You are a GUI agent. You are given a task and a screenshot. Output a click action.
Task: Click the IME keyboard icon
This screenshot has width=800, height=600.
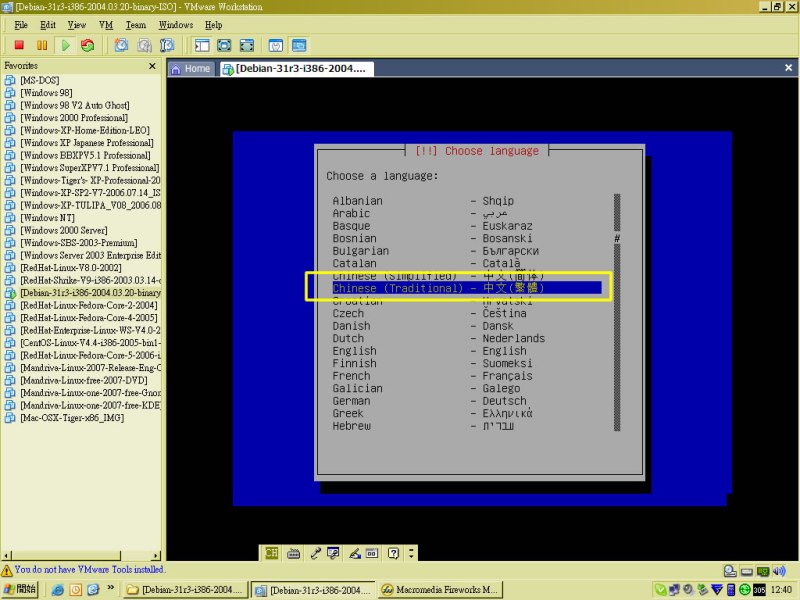coord(293,553)
